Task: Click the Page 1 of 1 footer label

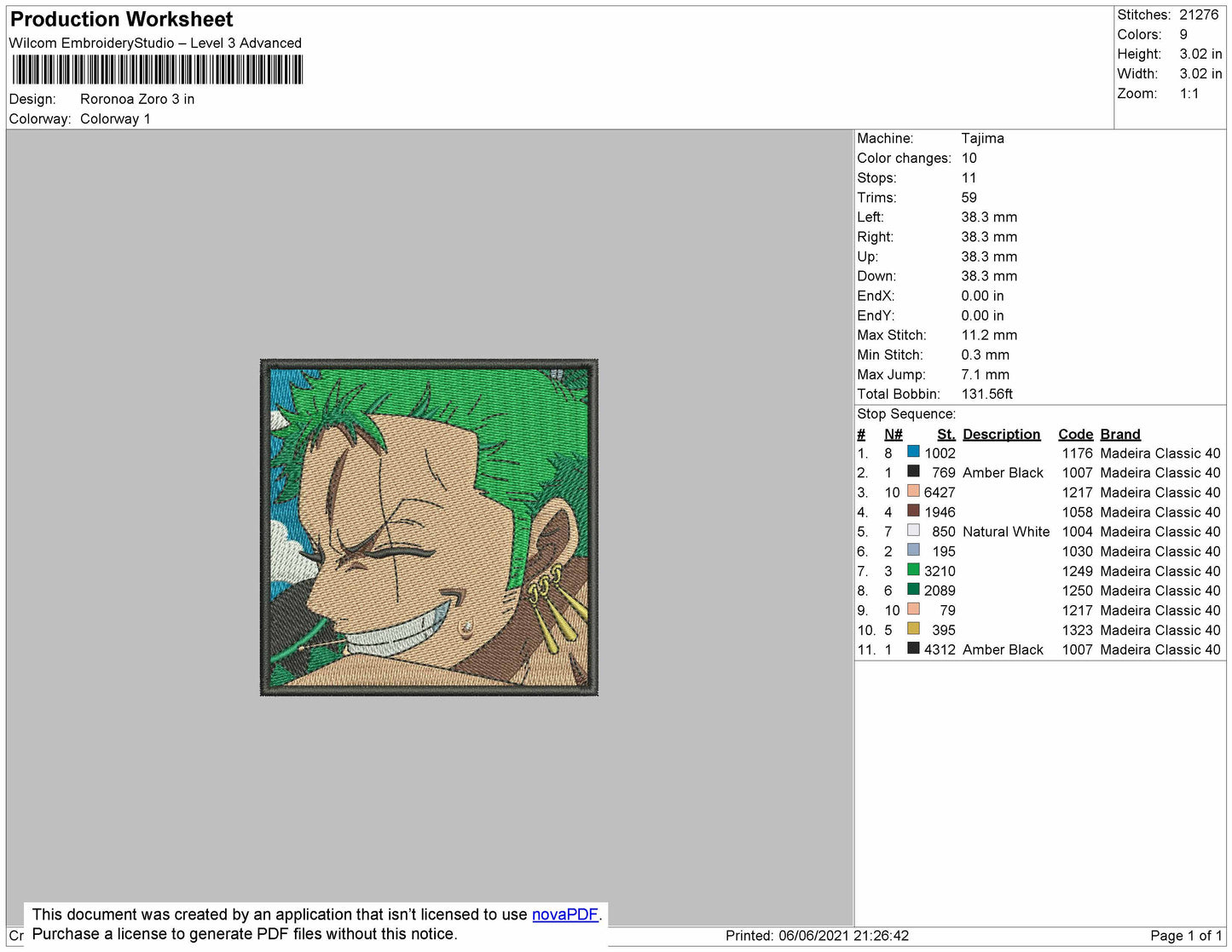Action: [x=1186, y=935]
